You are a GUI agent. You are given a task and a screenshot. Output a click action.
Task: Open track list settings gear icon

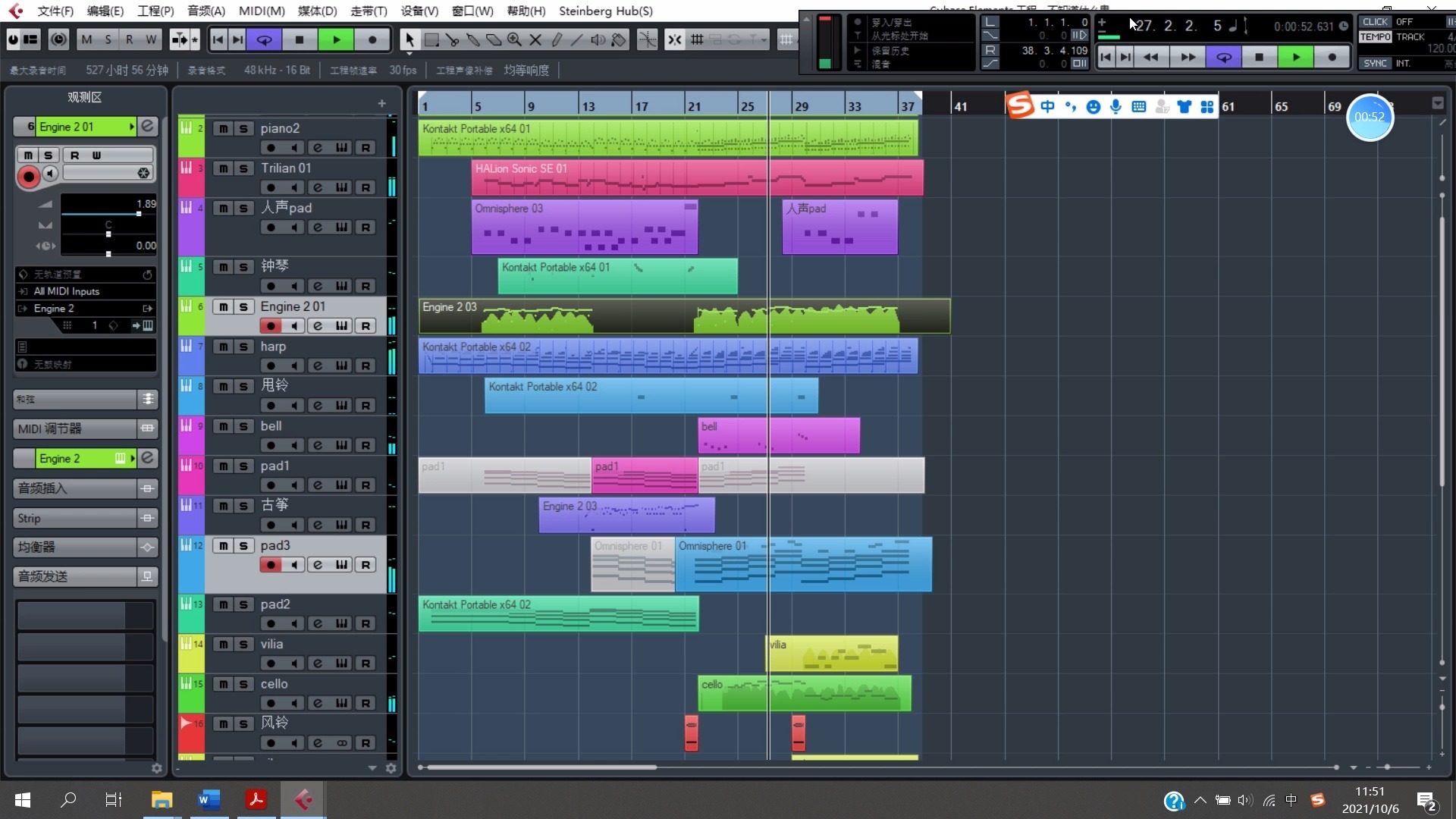coord(391,768)
